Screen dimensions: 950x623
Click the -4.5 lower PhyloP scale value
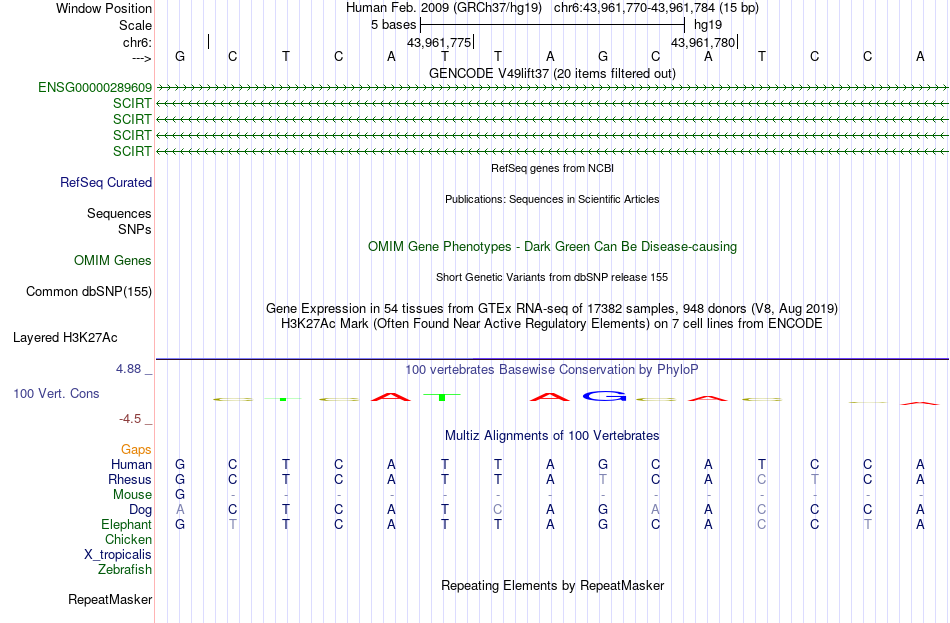point(130,419)
